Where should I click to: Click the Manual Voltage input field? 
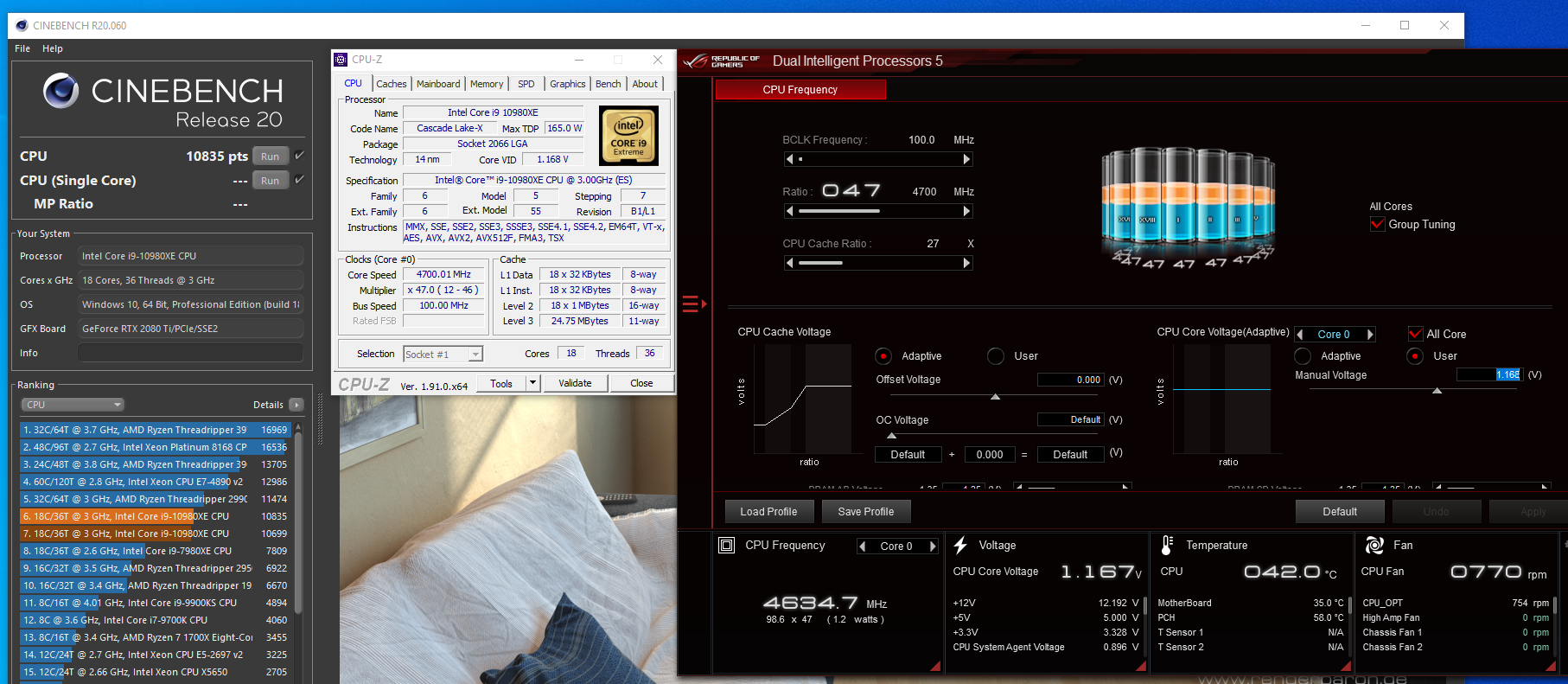click(1488, 374)
